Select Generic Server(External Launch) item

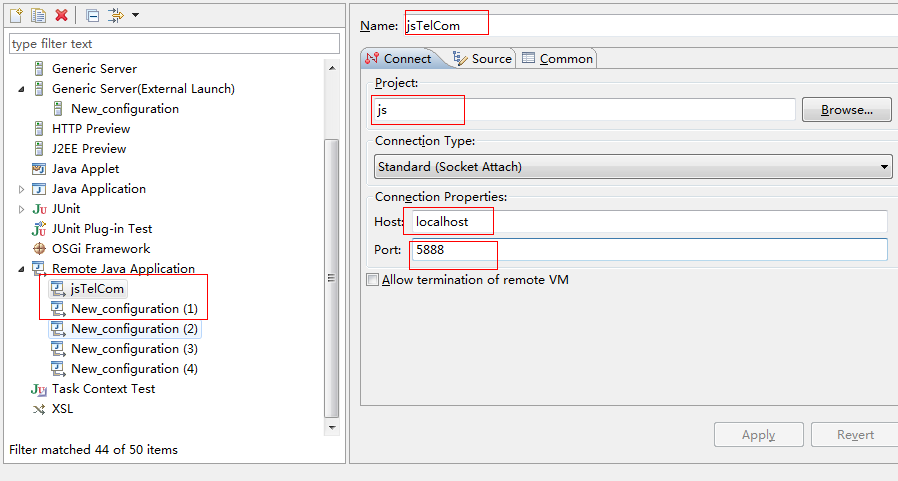[x=143, y=89]
